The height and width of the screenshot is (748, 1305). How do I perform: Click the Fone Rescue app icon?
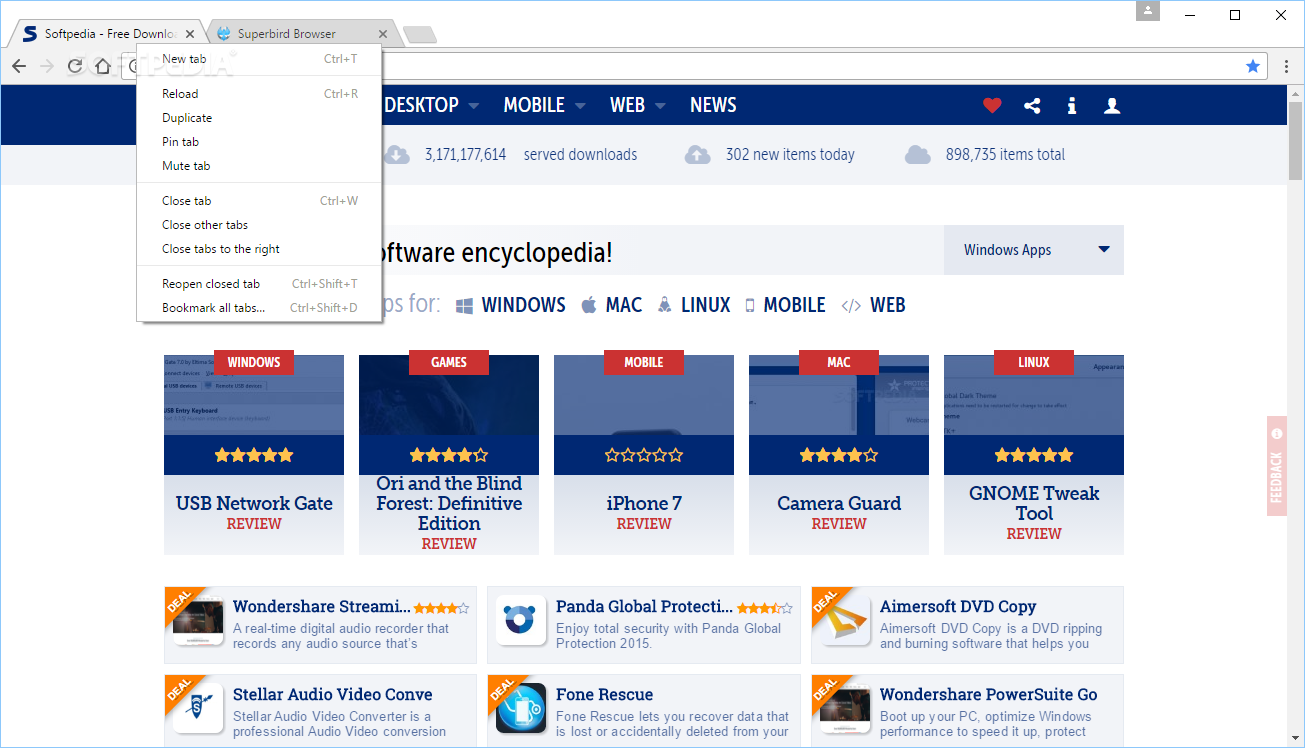coord(521,708)
